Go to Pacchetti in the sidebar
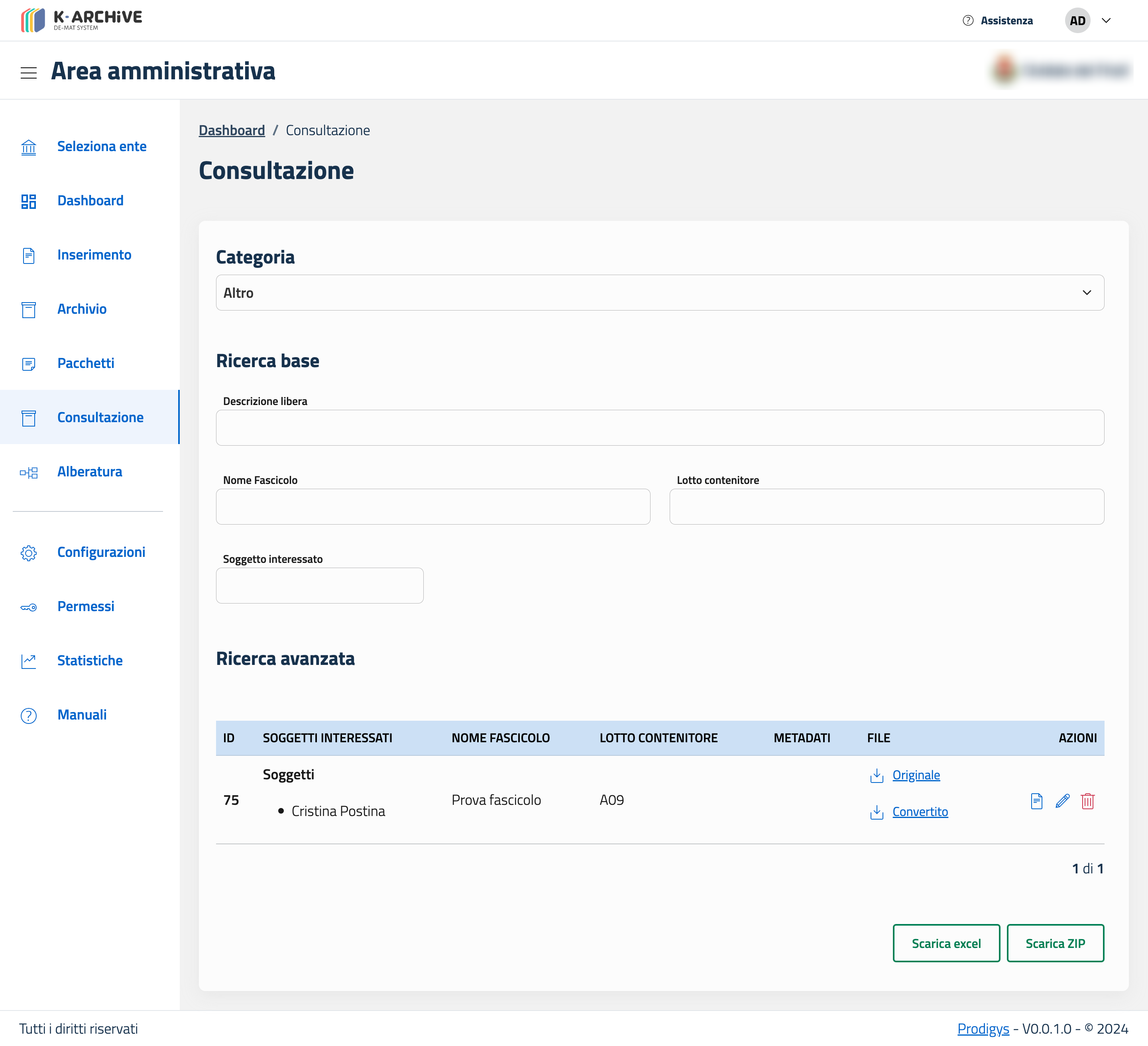1148x1046 pixels. (x=85, y=363)
